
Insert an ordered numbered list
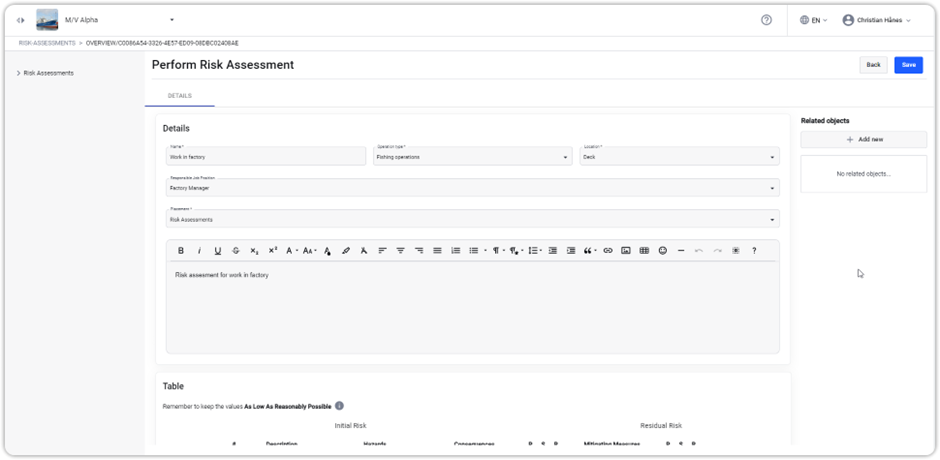456,251
